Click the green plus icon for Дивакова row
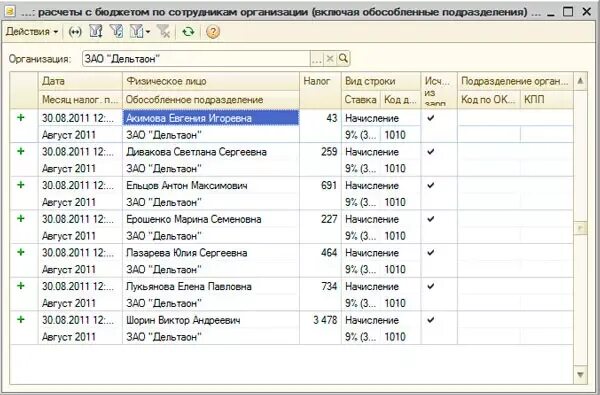 point(21,151)
